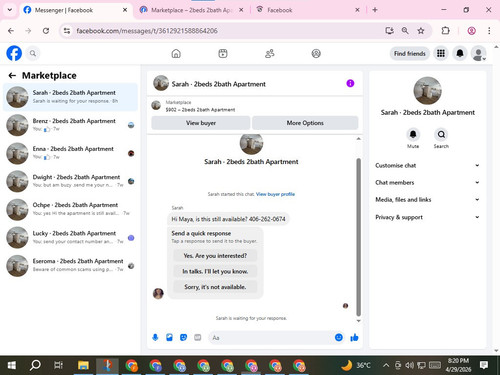
Task: Open Dwight conversation in chat list
Action: [70, 181]
